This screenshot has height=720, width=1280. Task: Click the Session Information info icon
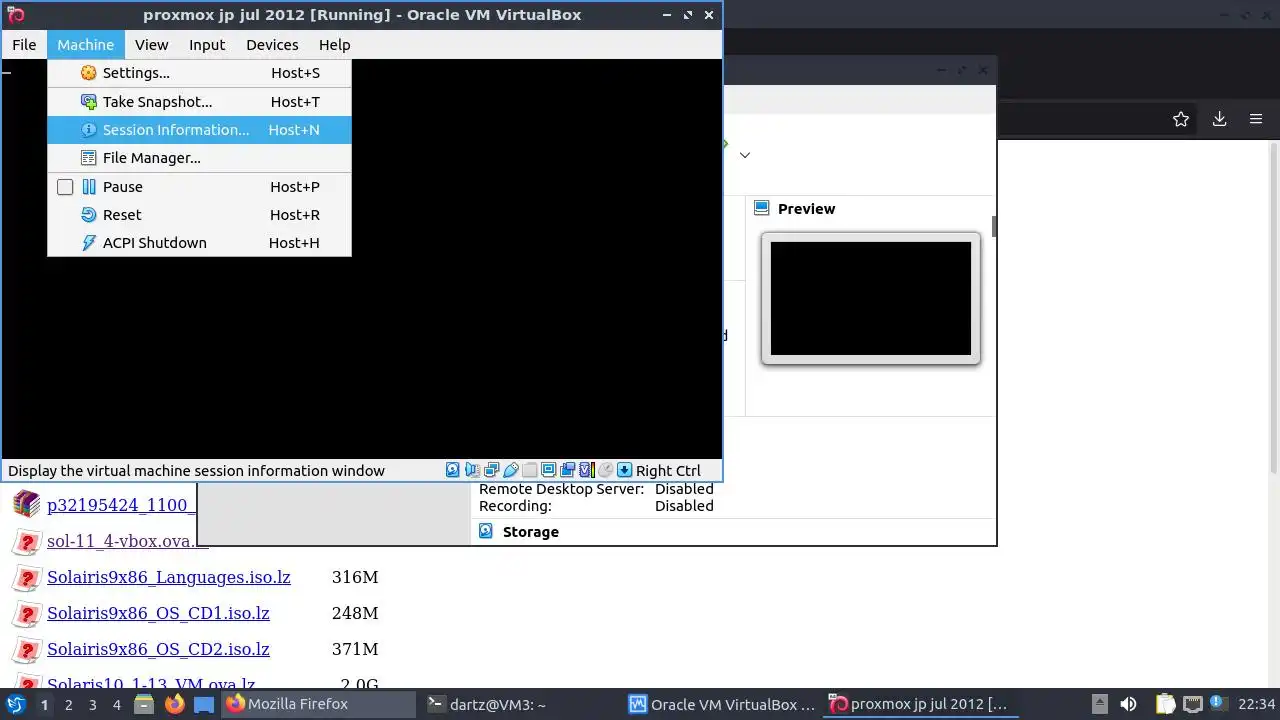tap(88, 130)
